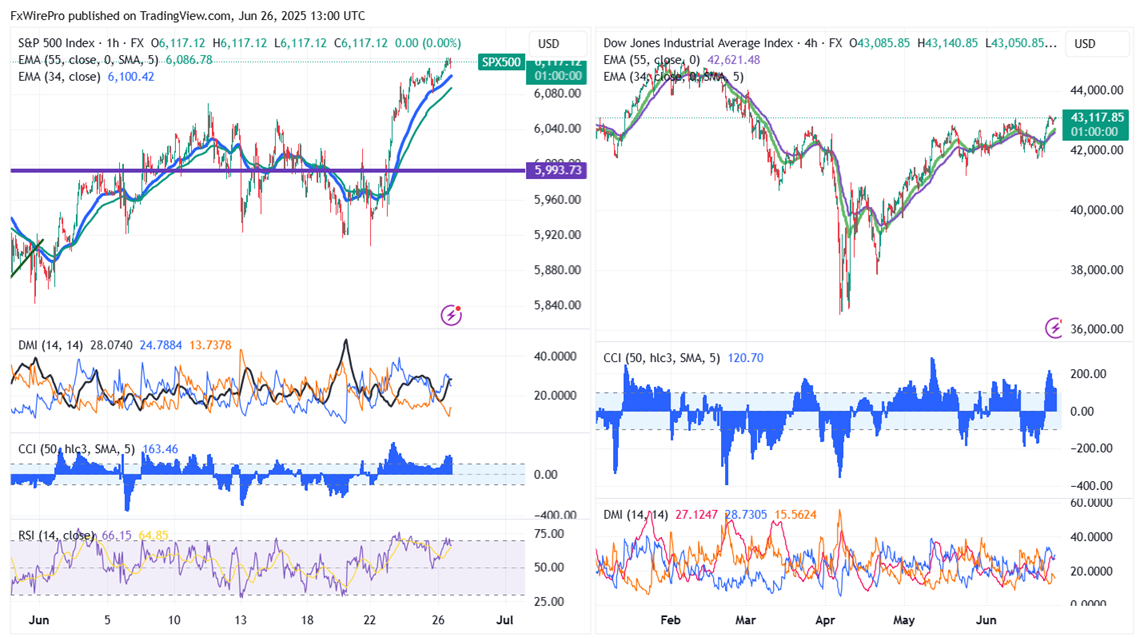This screenshot has height=638, width=1142.
Task: Select the EMA (34, close) legend on S&P chart
Action: pos(59,76)
